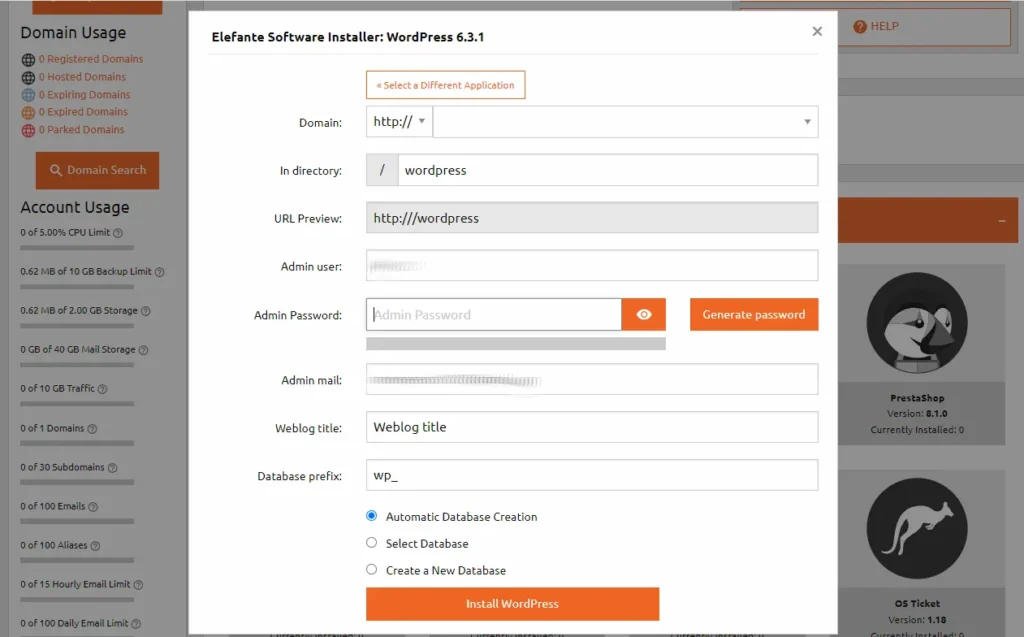Click the help icon next to Backup Limit
This screenshot has height=637, width=1024.
coord(159,272)
